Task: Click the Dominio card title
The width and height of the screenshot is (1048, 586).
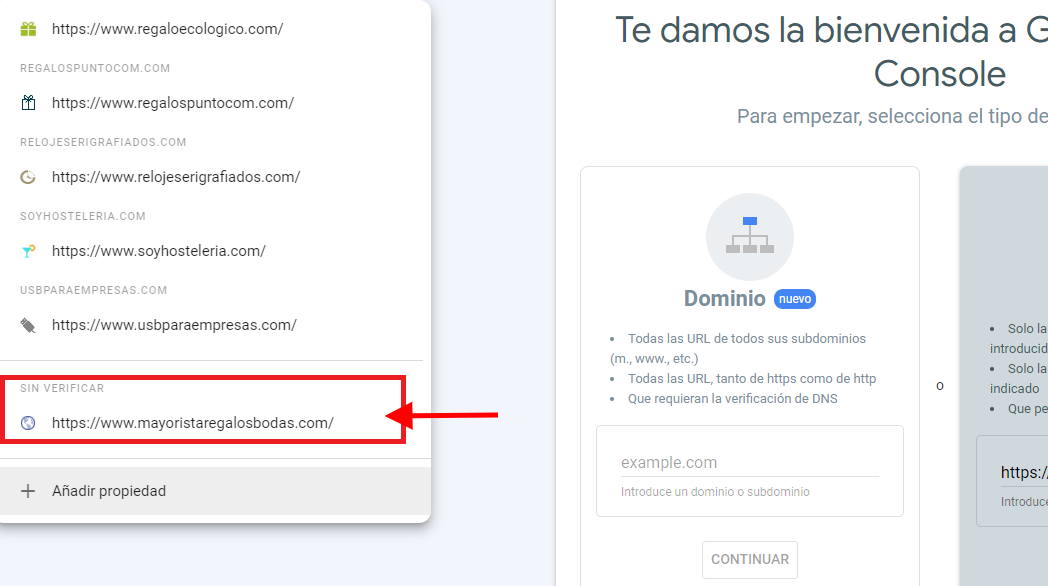Action: click(725, 299)
